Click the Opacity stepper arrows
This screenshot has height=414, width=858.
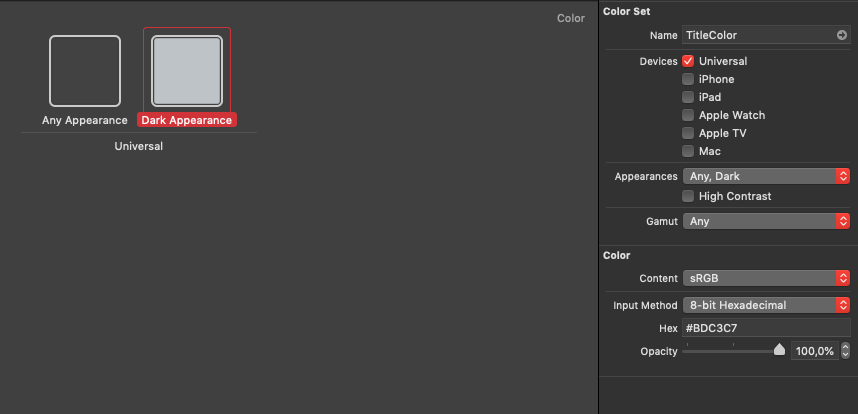(846, 351)
